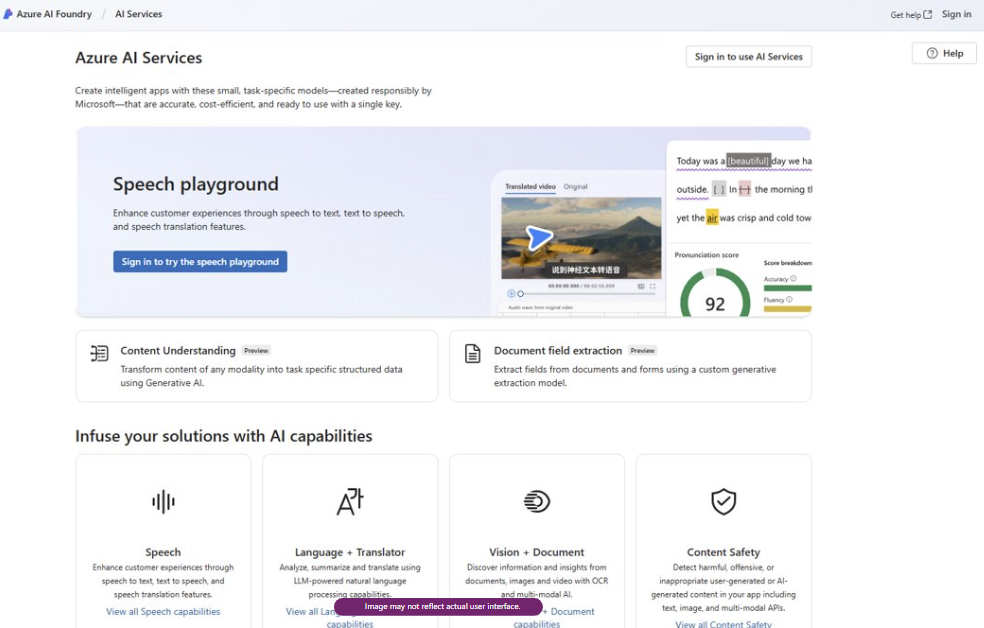Switch to the Translated video tab
The image size is (984, 628).
tap(530, 186)
